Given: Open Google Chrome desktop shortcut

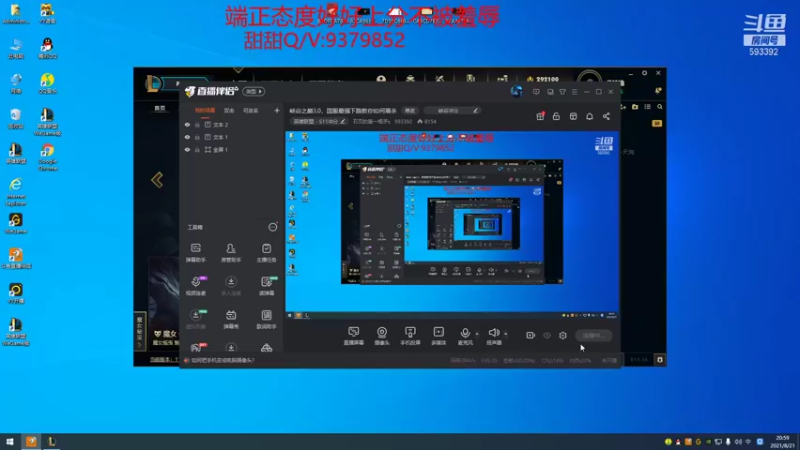Looking at the screenshot, I should tap(47, 157).
